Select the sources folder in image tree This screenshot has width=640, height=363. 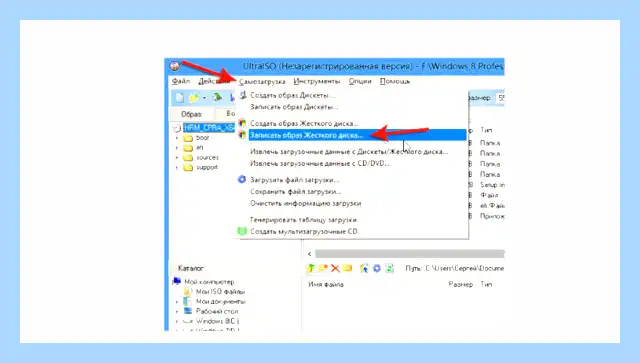coord(207,157)
